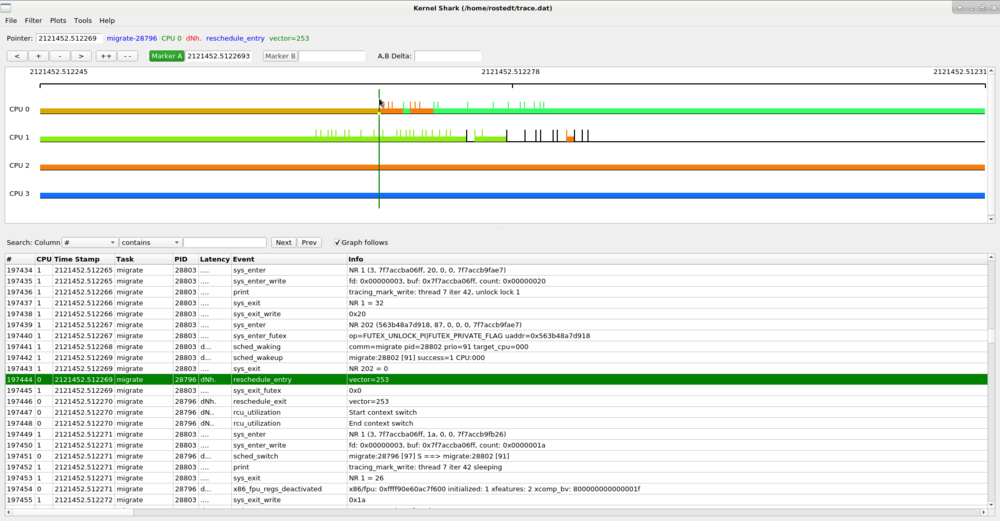Click the A,B Delta field

click(448, 56)
